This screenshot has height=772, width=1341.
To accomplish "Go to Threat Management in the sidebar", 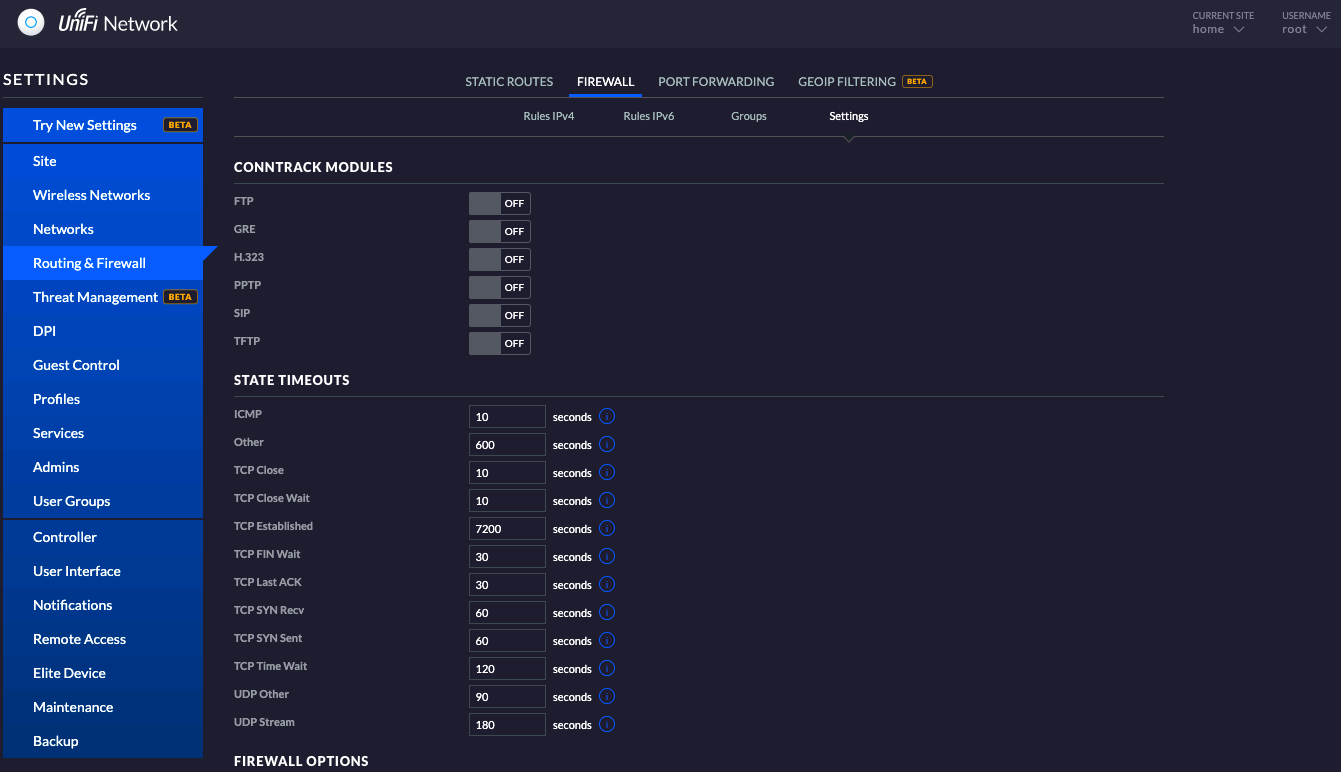I will [x=95, y=297].
